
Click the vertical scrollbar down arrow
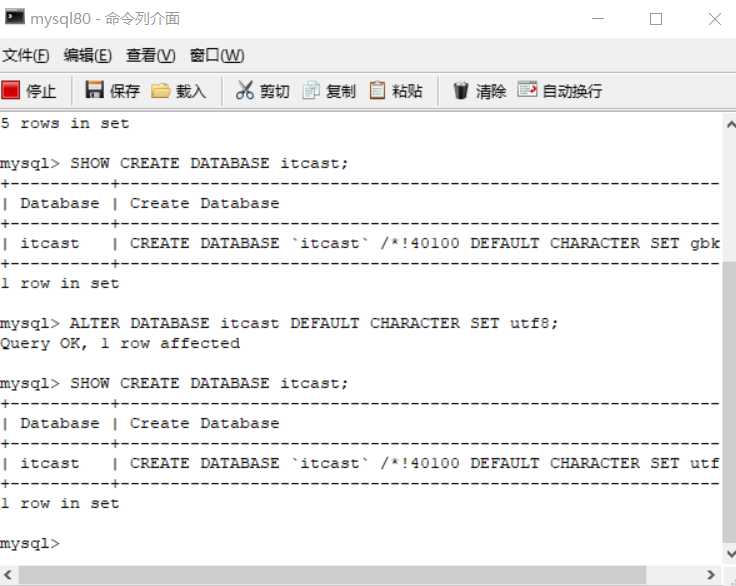click(730, 554)
